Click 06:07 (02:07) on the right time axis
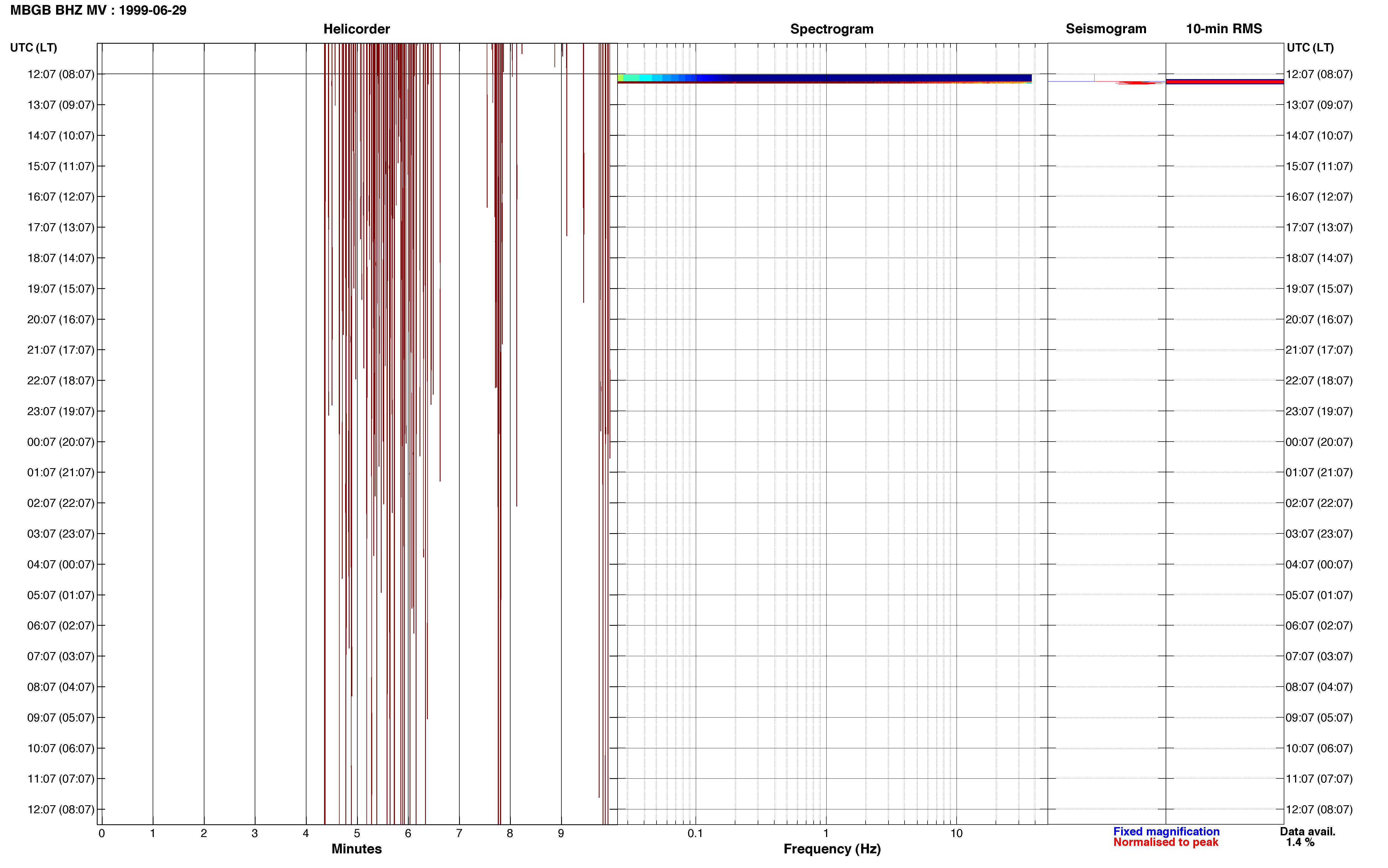The image size is (1388, 868). pos(1319,626)
